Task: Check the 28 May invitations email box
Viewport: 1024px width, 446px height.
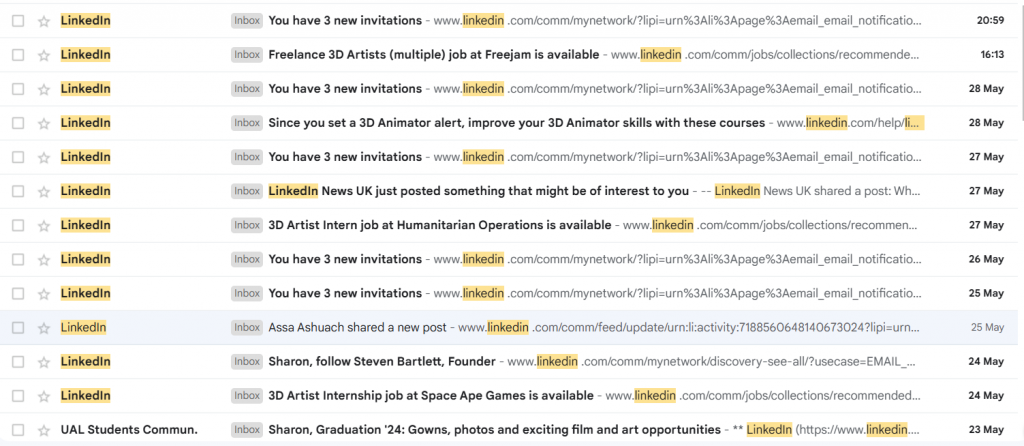Action: (x=18, y=89)
